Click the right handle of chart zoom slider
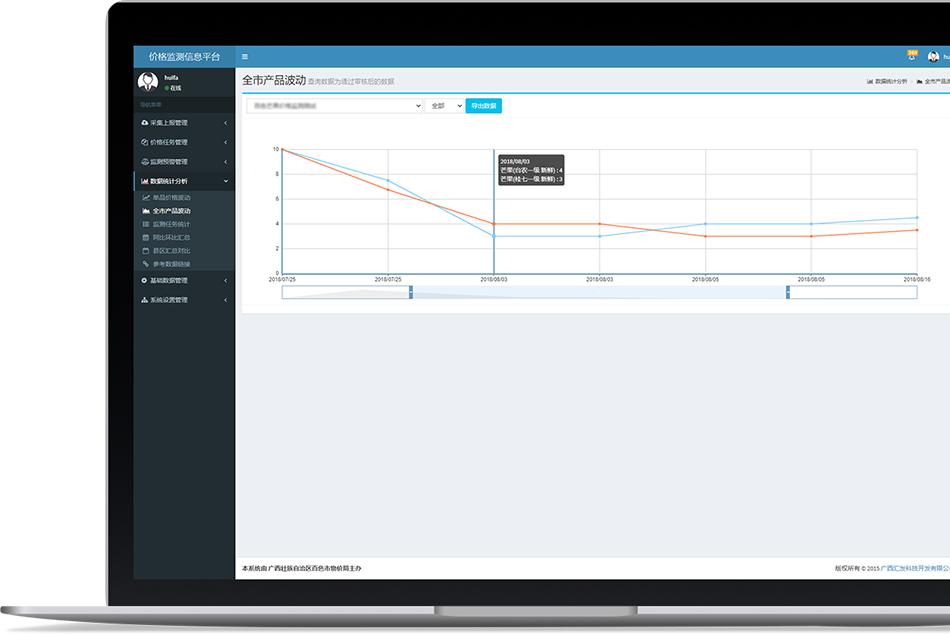The height and width of the screenshot is (635, 950). [x=788, y=292]
